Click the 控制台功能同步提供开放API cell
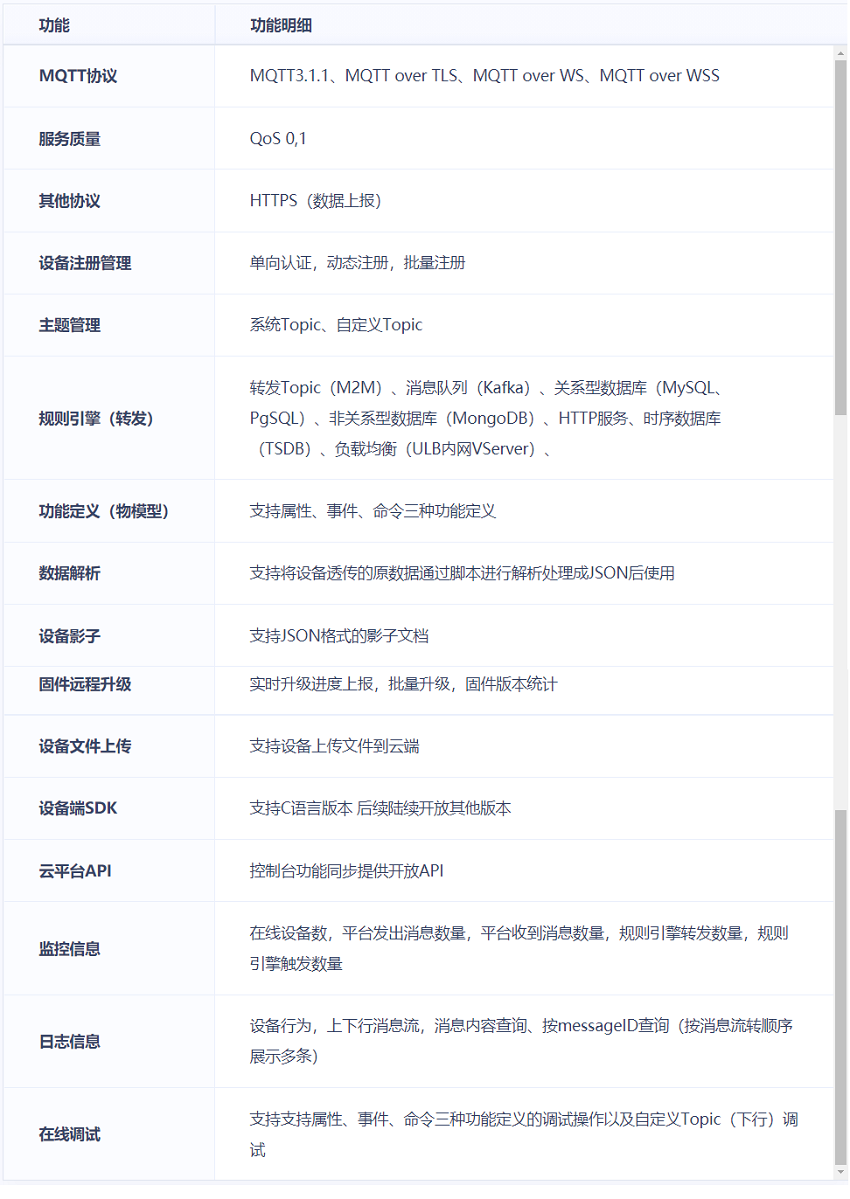 point(346,871)
